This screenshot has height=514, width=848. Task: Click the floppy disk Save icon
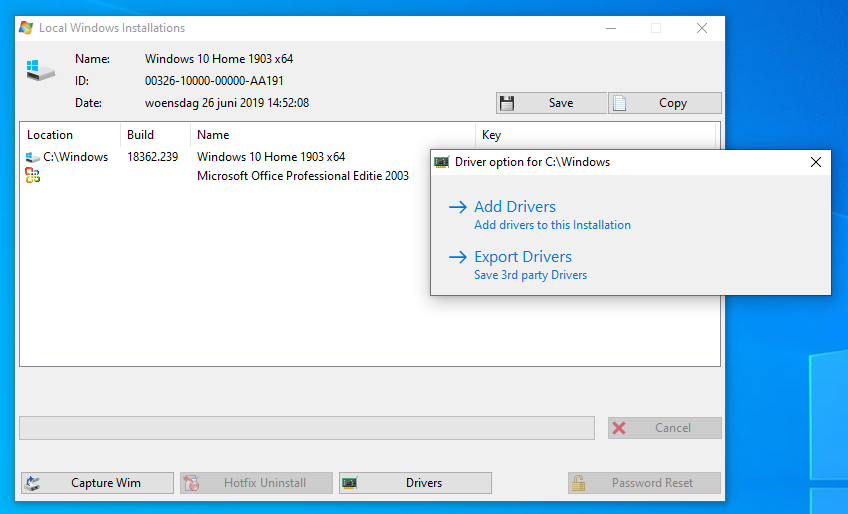tap(507, 103)
